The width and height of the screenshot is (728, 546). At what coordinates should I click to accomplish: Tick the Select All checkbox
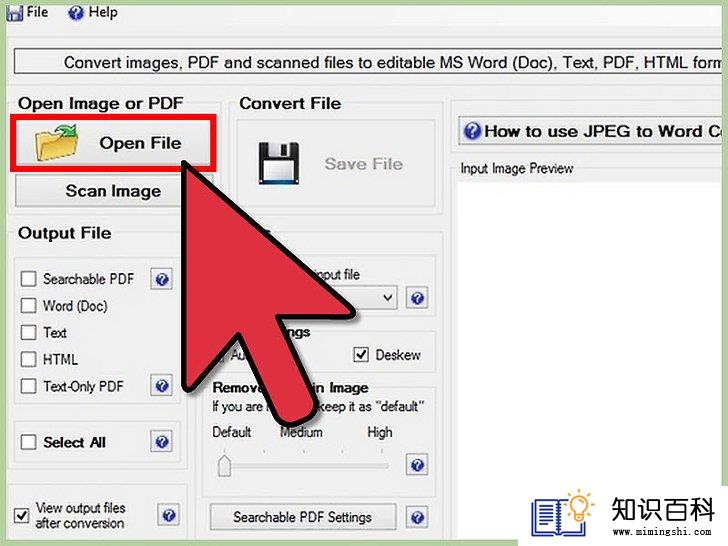[28, 442]
